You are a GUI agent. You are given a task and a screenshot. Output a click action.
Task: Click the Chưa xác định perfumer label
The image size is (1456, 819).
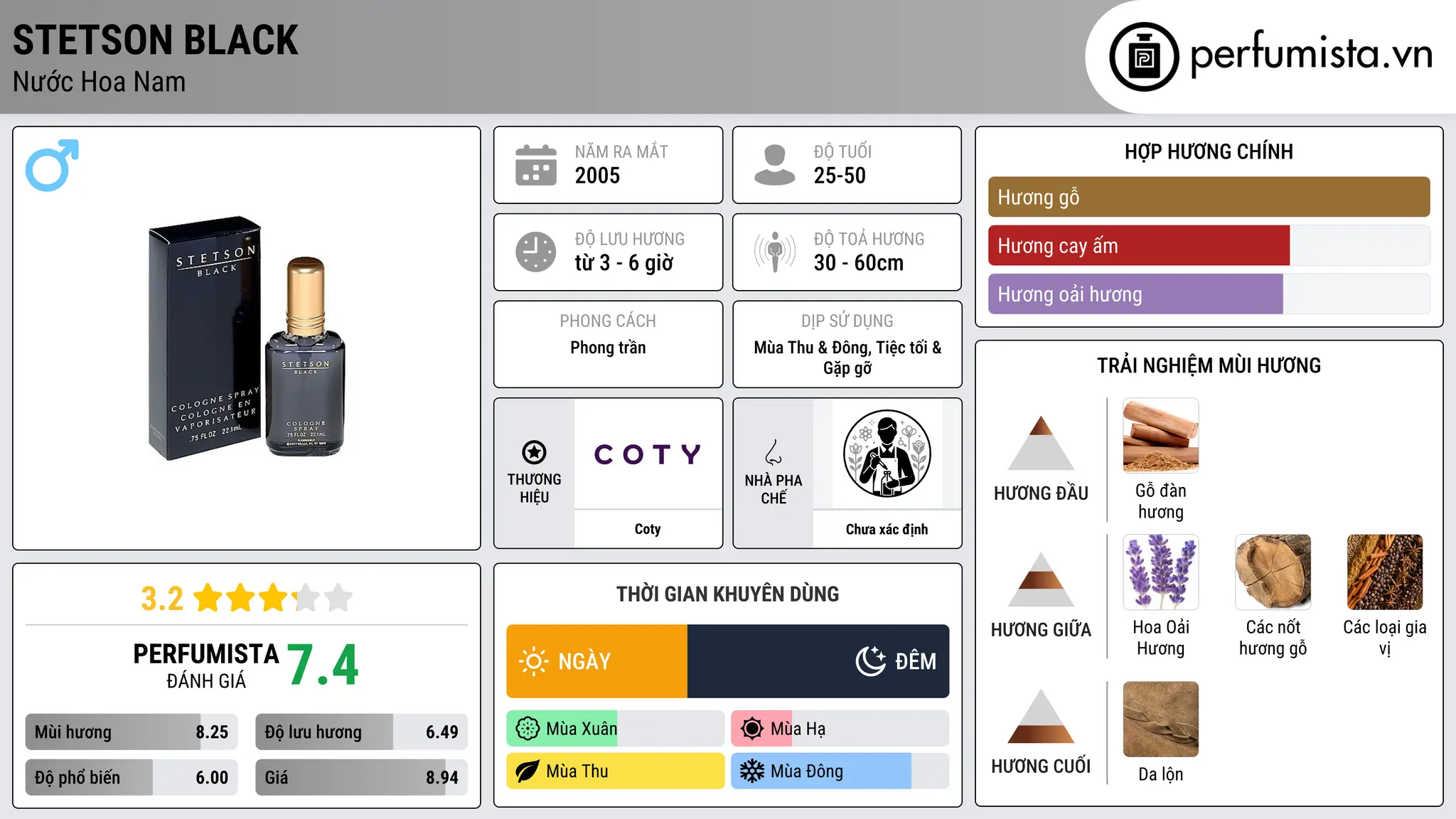887,529
